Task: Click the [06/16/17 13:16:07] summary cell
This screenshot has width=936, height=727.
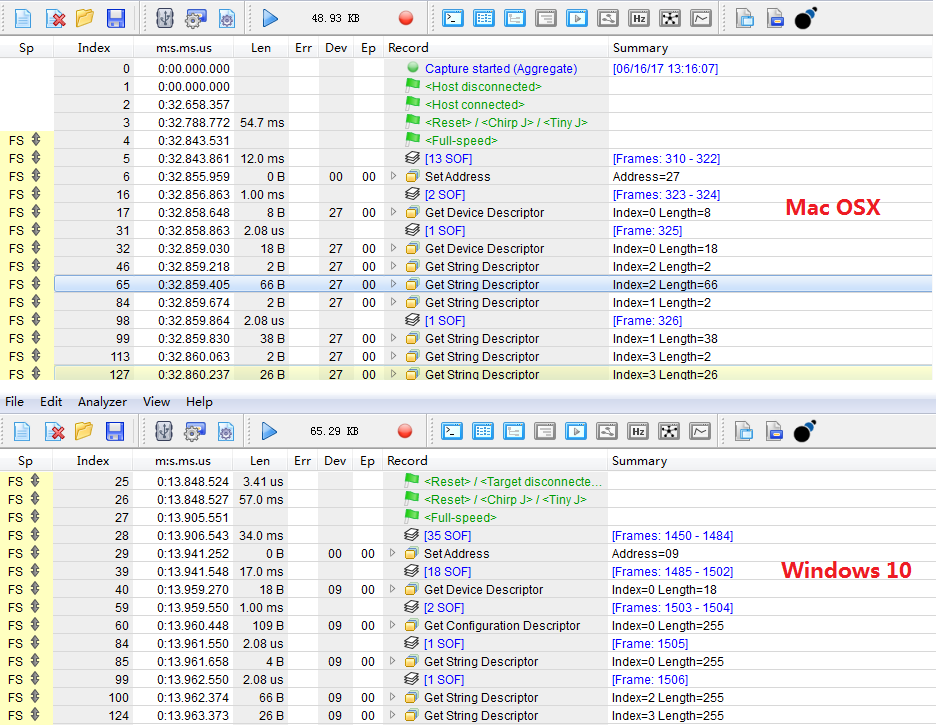Action: [x=665, y=69]
